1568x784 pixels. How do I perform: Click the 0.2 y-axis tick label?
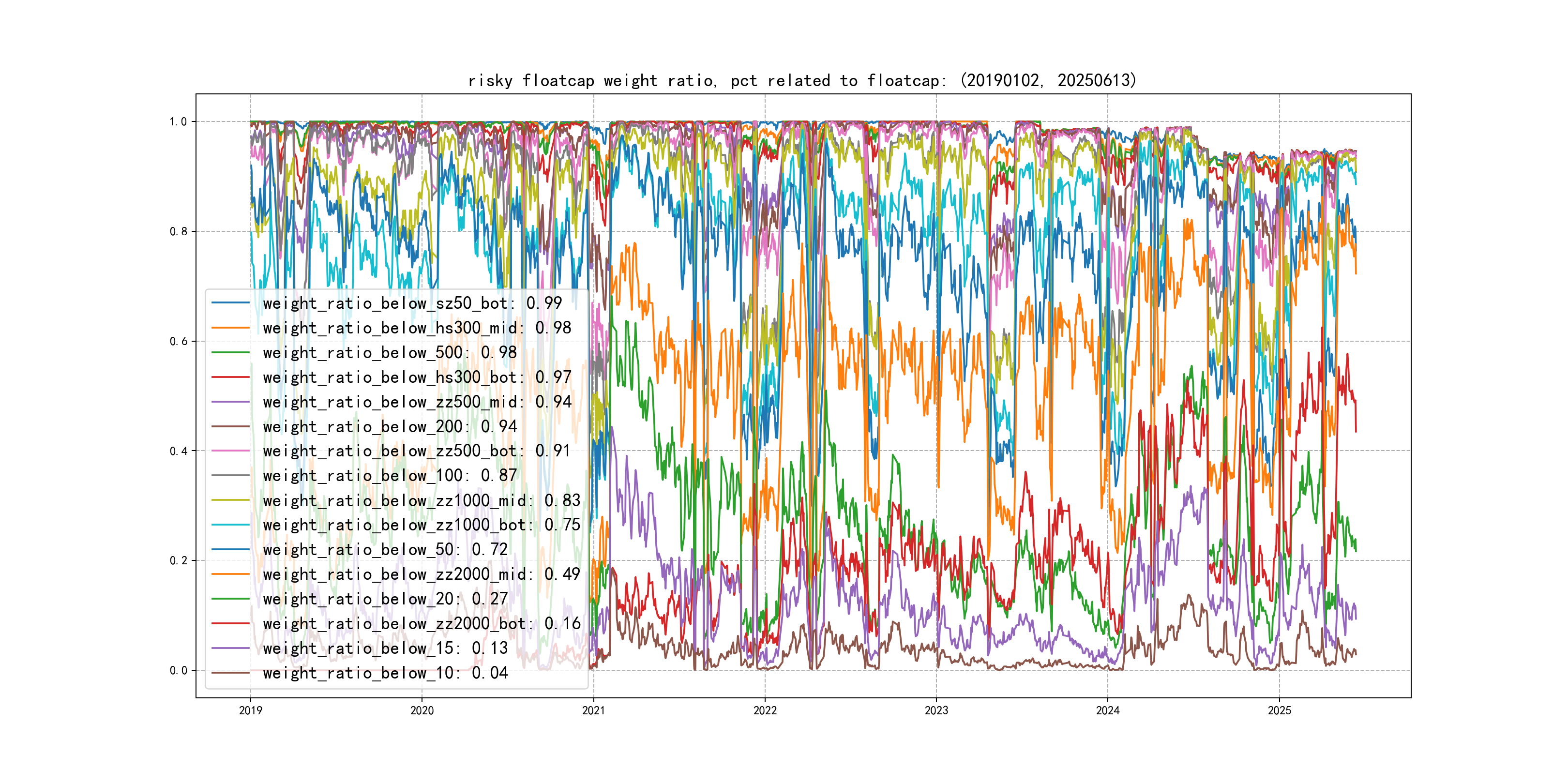click(179, 560)
